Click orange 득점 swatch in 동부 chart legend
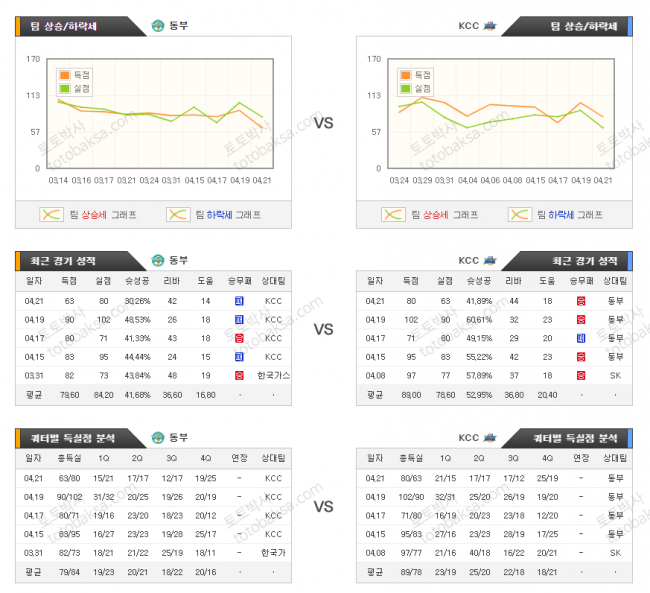650x593 pixels. coord(64,75)
